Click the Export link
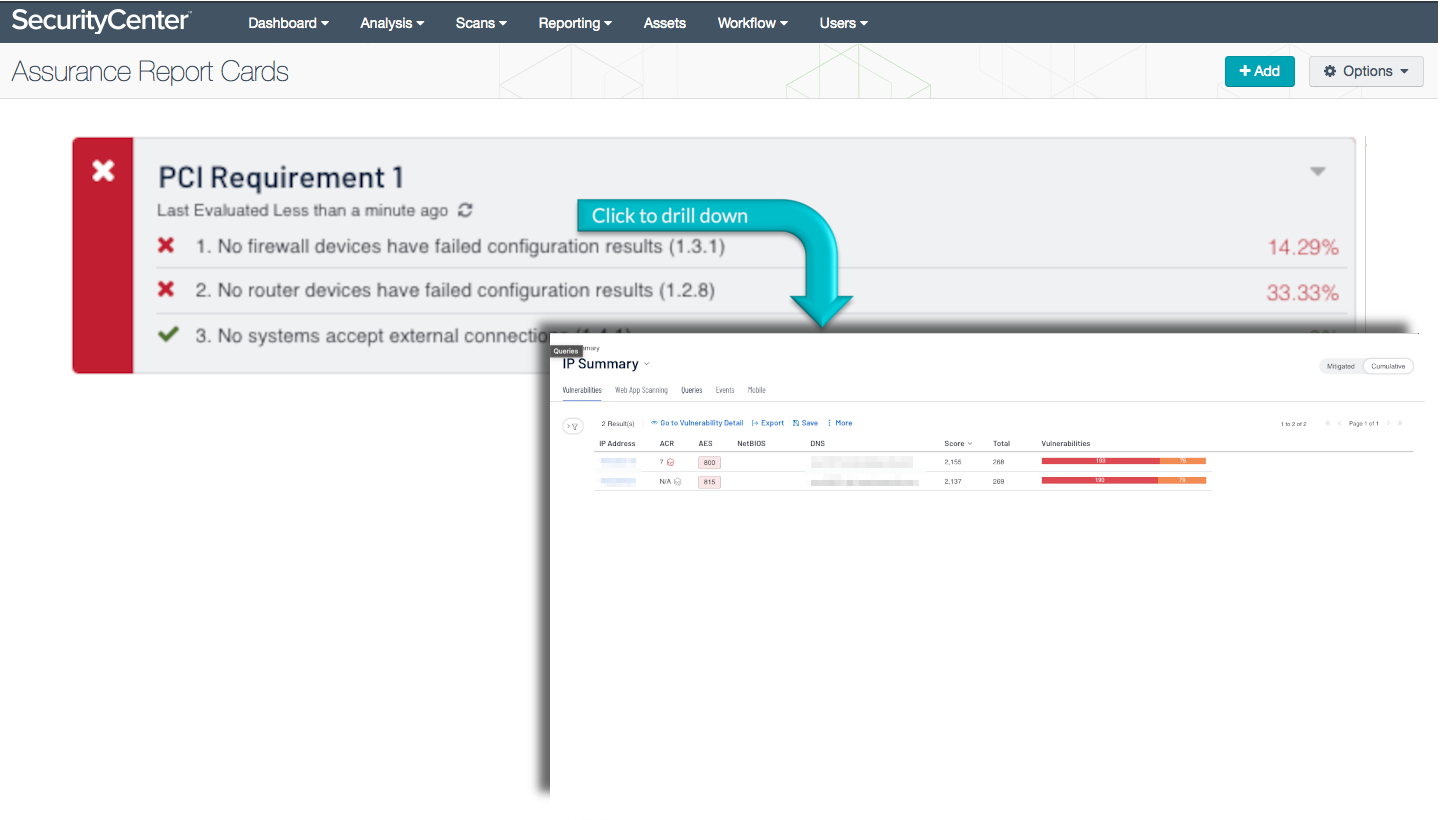1440x820 pixels. point(768,423)
